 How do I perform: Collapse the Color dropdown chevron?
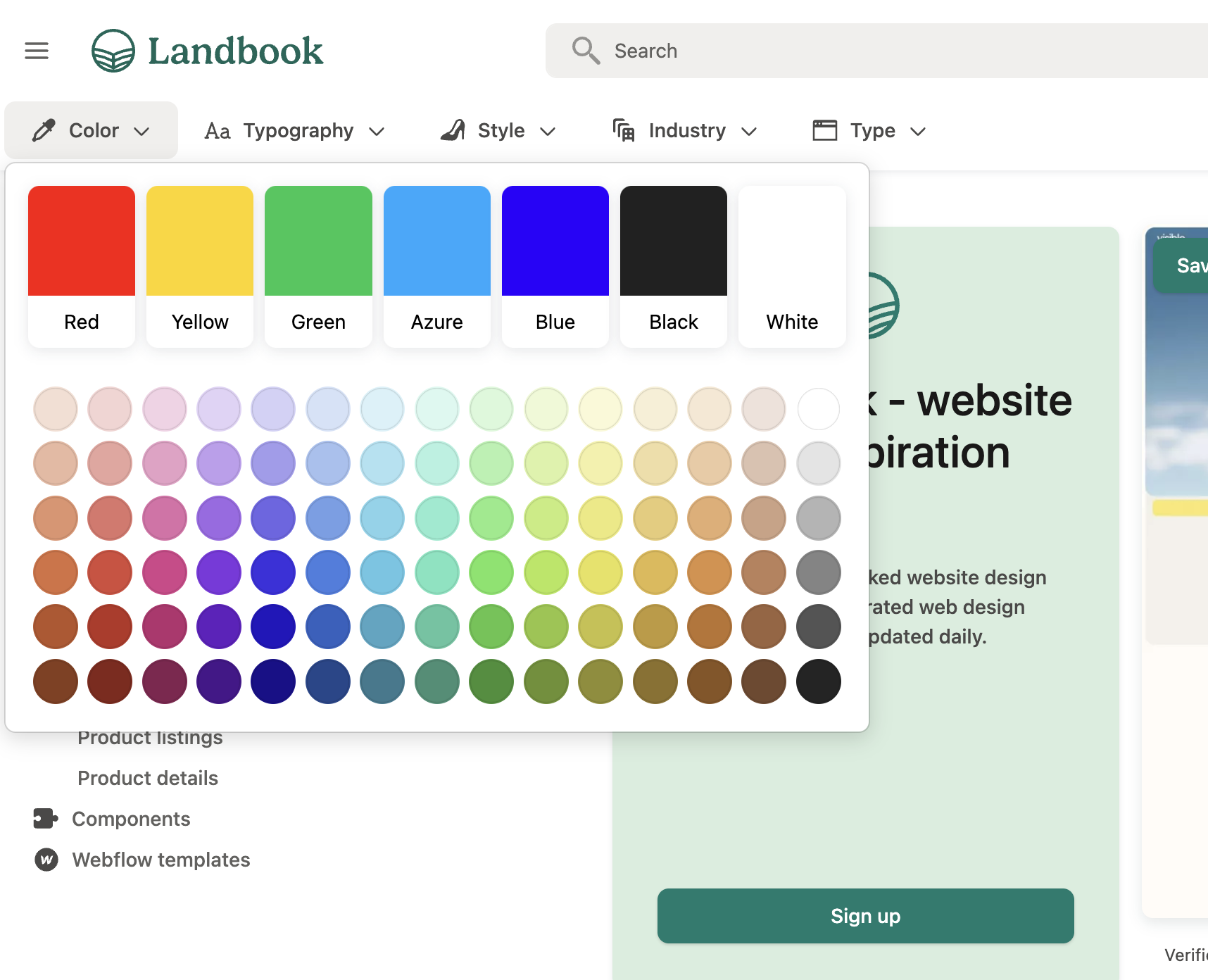click(141, 132)
